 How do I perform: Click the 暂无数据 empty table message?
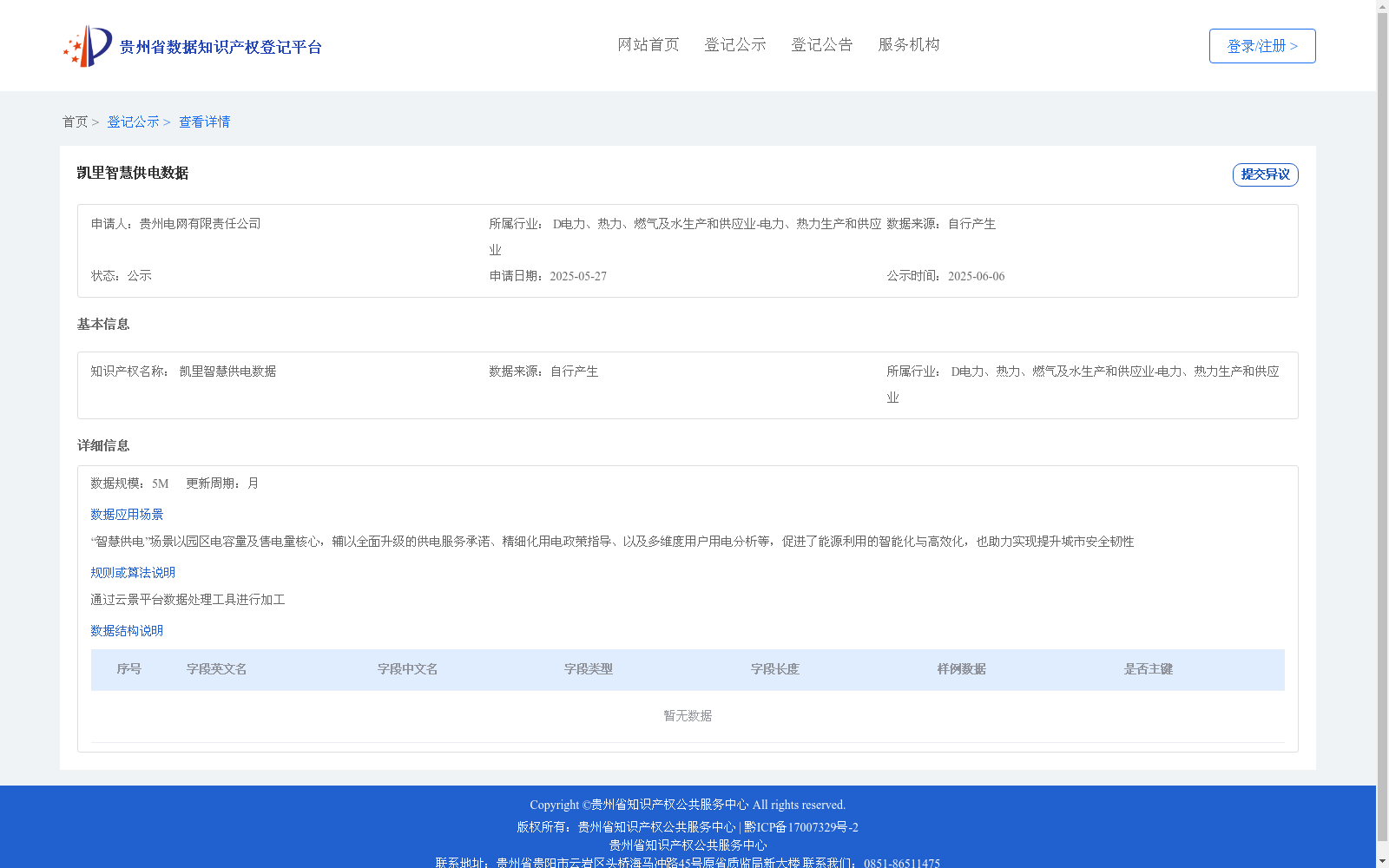[x=688, y=716]
